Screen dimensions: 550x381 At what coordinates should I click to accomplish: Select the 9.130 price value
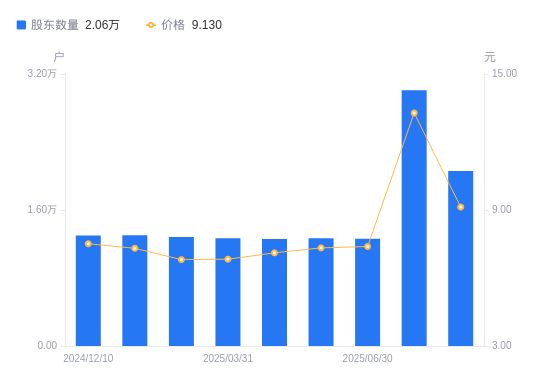click(207, 25)
